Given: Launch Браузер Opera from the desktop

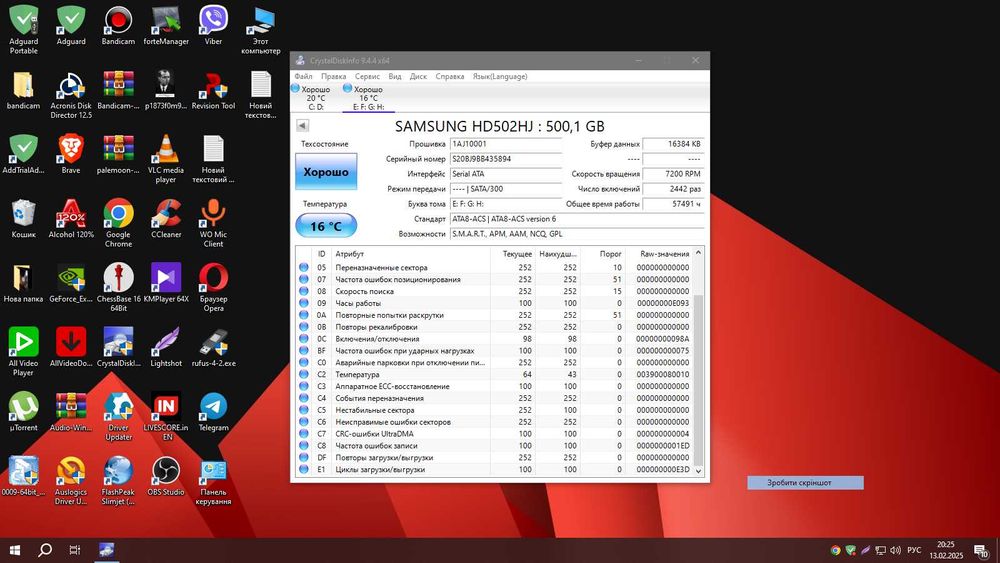Looking at the screenshot, I should 213,287.
